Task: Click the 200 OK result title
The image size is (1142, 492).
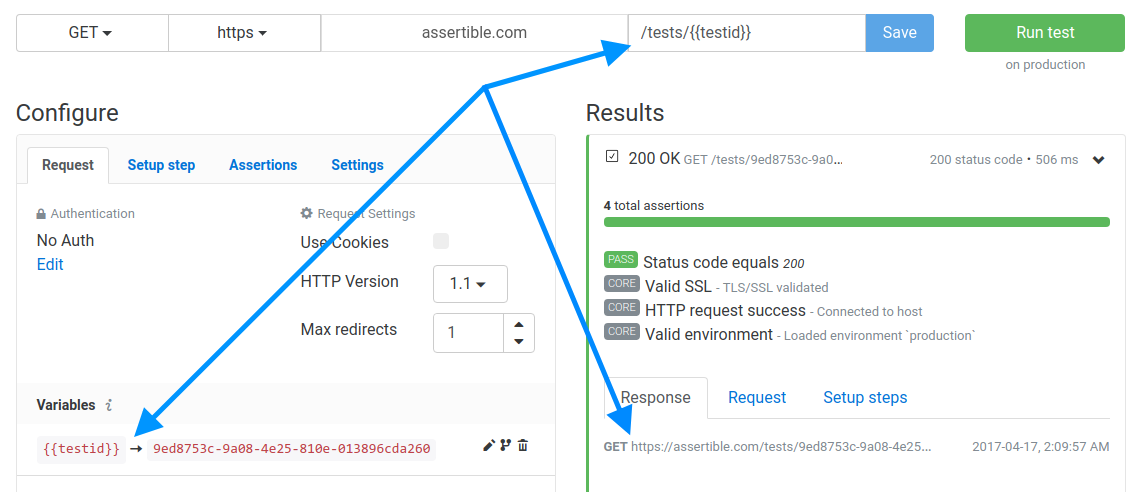Action: click(x=654, y=159)
